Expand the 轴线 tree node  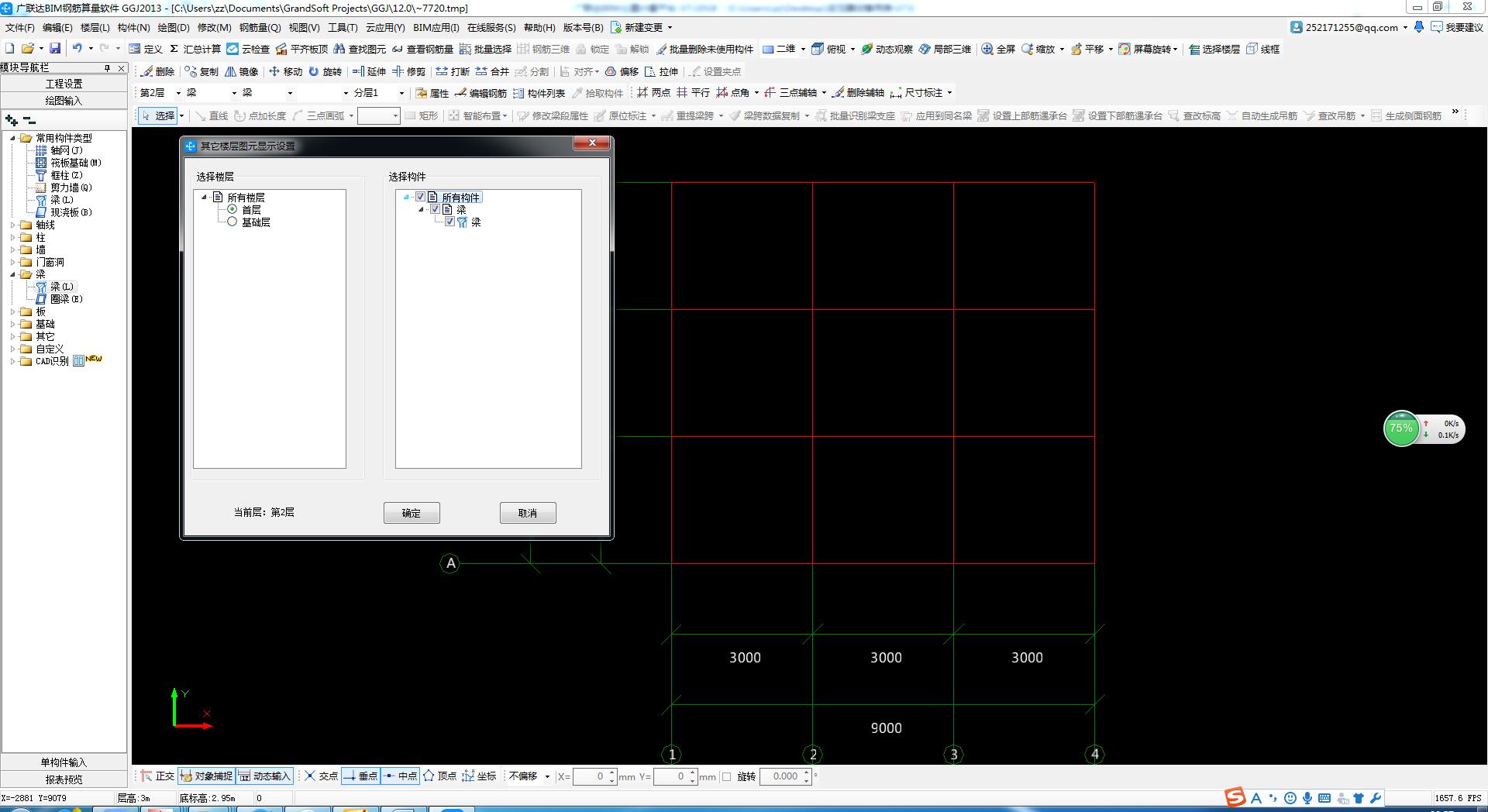[13, 225]
